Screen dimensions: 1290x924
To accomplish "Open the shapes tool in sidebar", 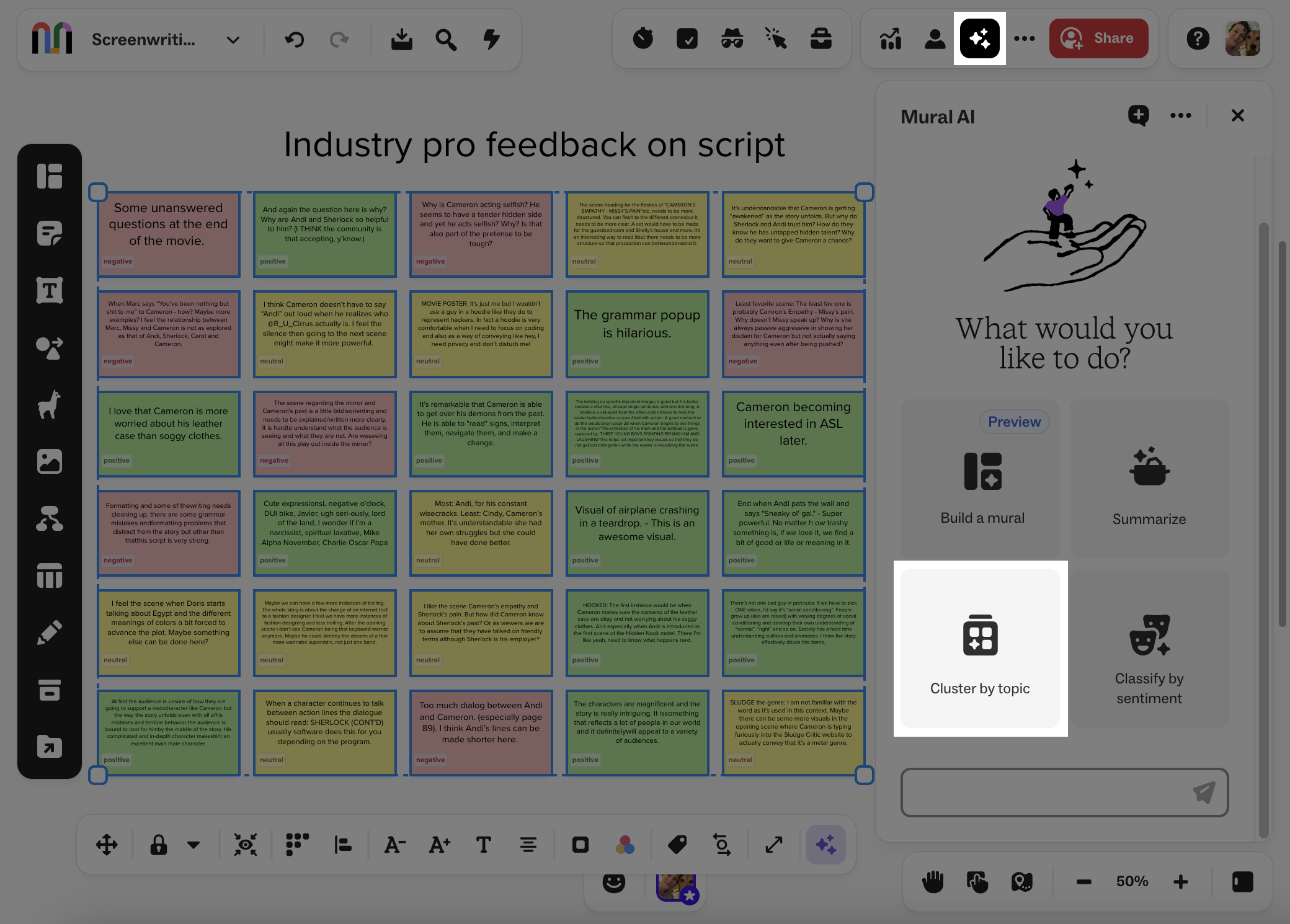I will [50, 348].
